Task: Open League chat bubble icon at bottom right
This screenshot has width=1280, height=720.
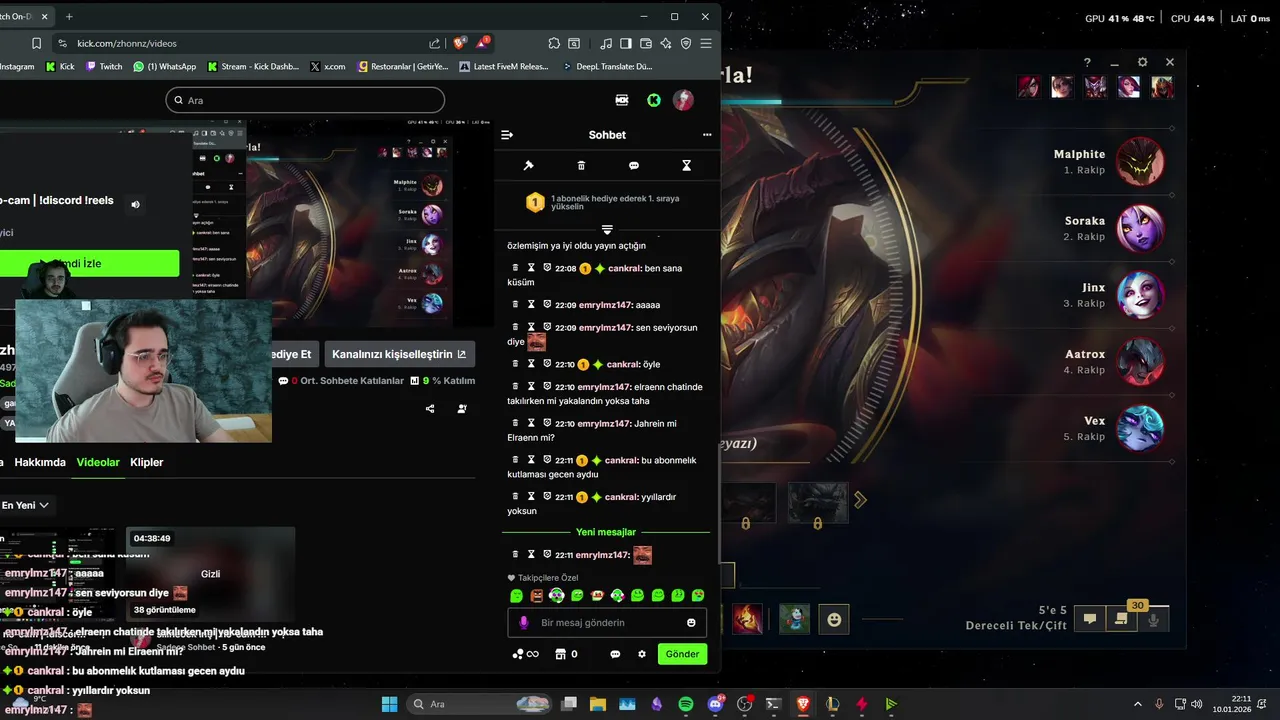Action: 1091,620
